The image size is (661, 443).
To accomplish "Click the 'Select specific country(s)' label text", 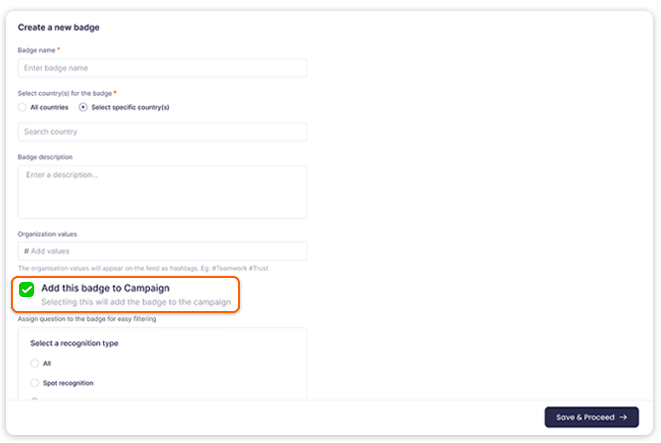I will (130, 107).
